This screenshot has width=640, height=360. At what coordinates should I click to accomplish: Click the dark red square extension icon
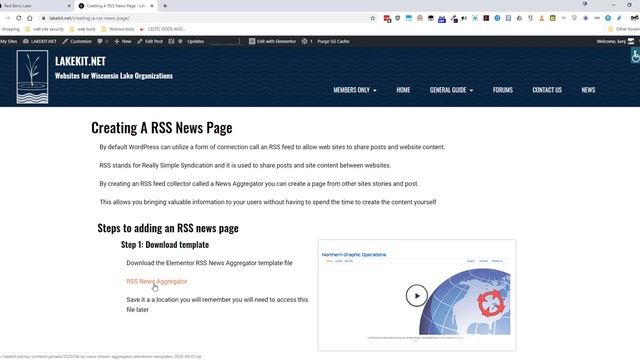point(486,18)
